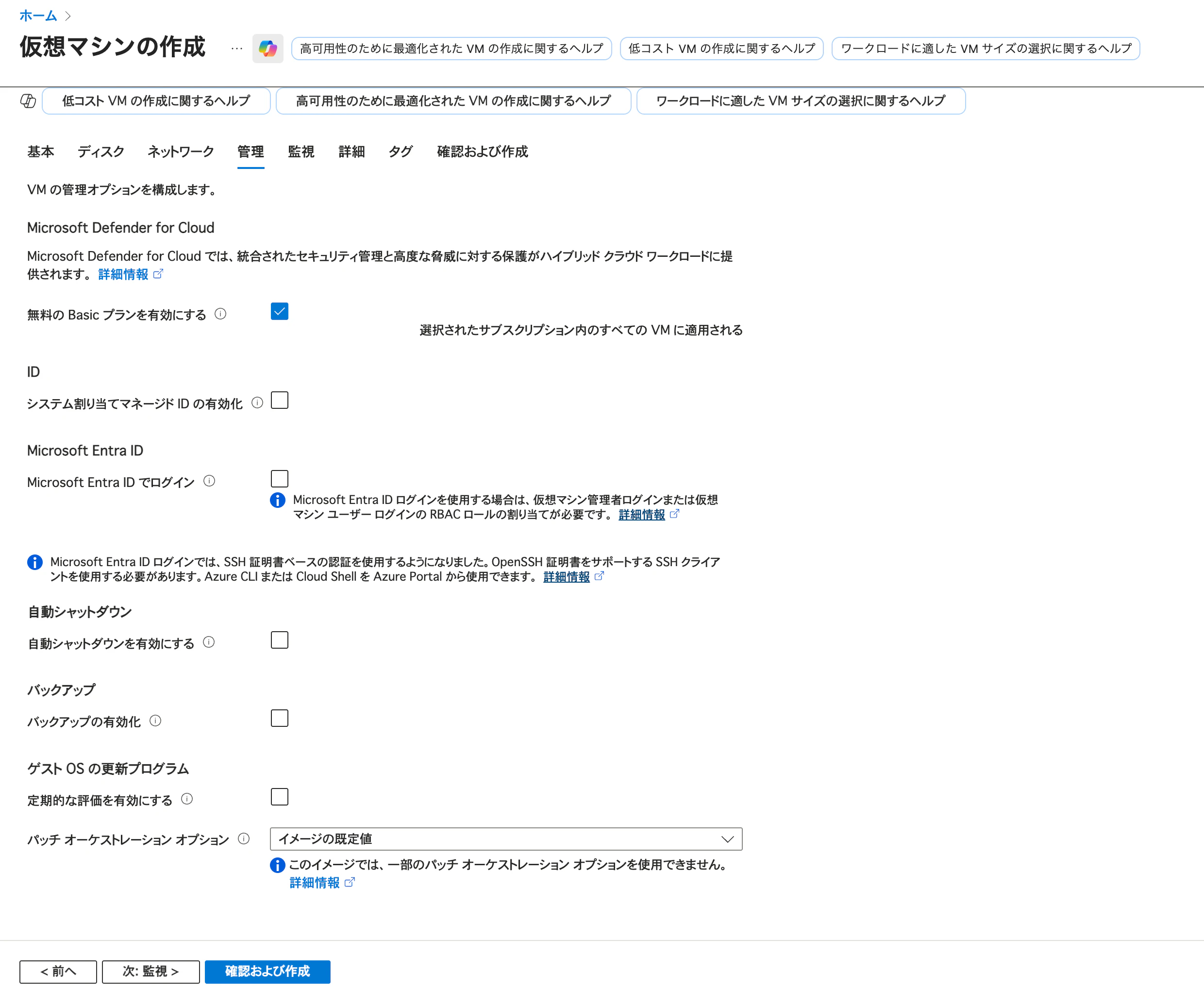Click external link icon after SSH 詳細情報

pos(599,576)
